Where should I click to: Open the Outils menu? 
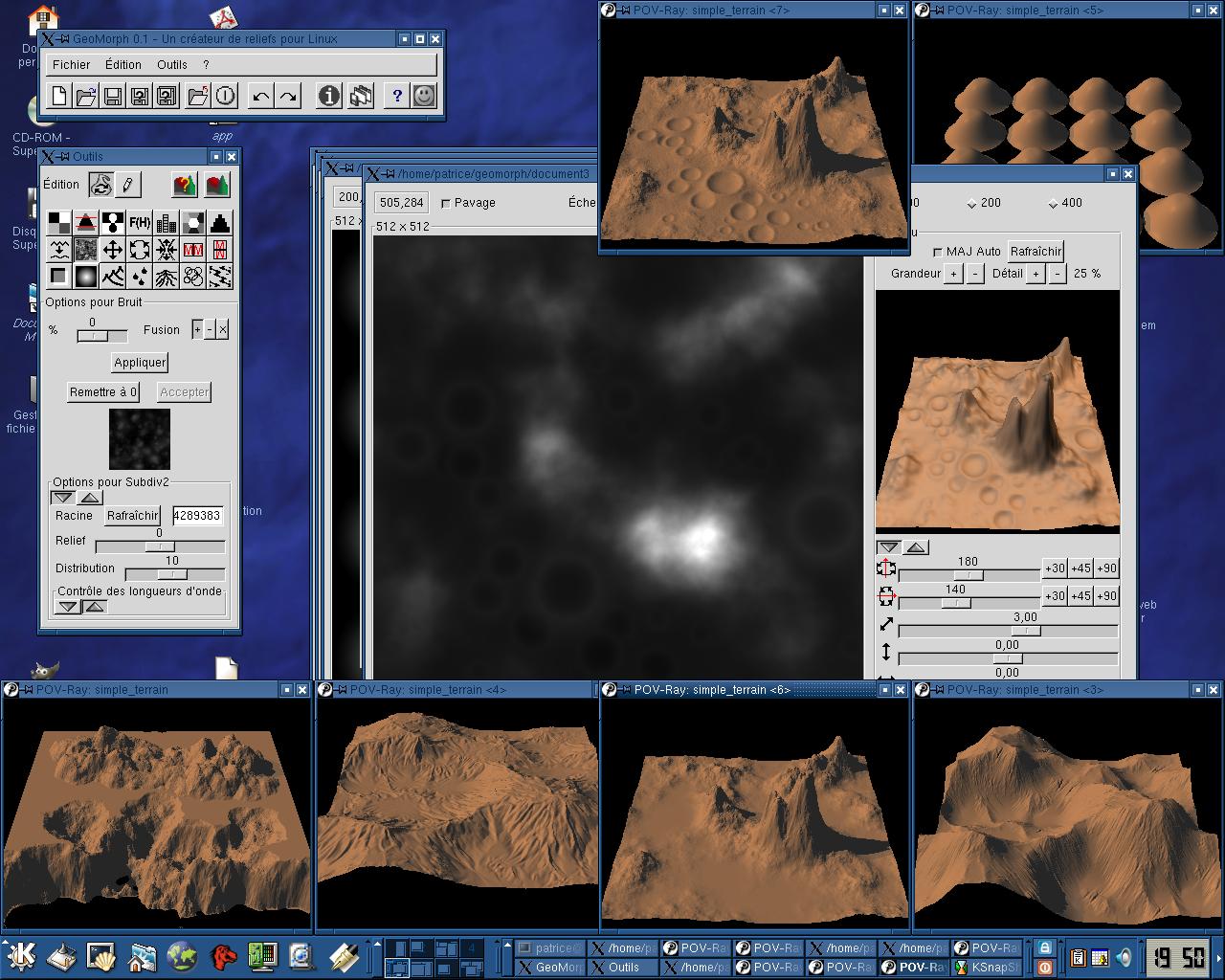172,65
